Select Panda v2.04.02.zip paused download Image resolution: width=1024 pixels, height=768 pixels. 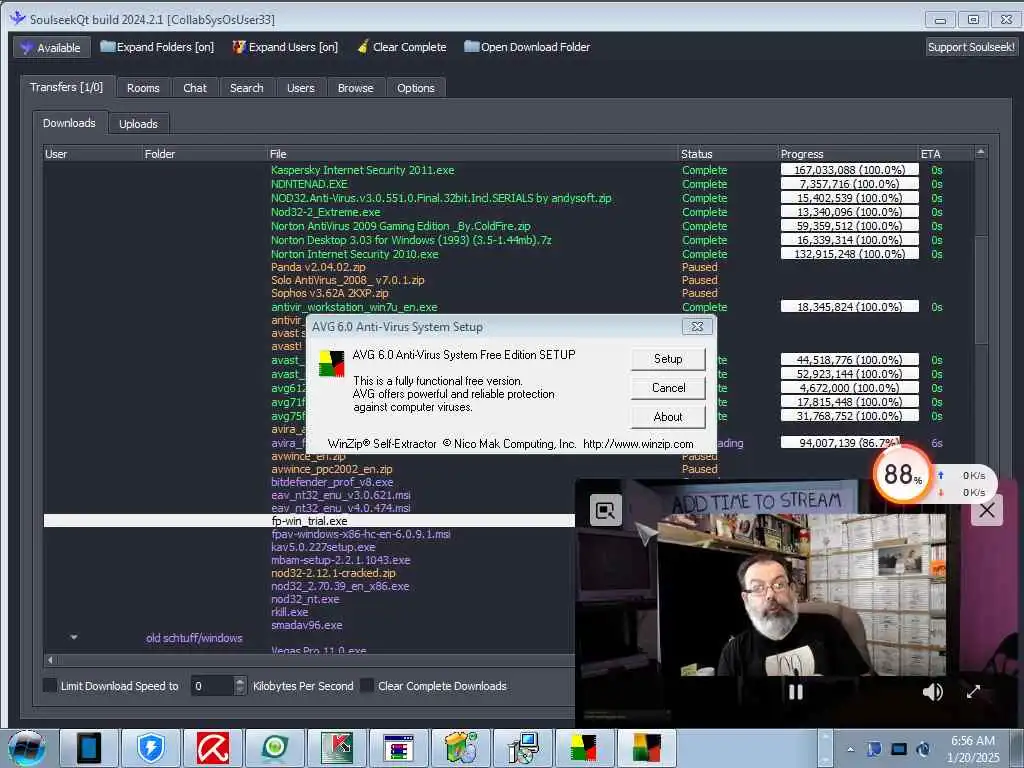(x=318, y=267)
